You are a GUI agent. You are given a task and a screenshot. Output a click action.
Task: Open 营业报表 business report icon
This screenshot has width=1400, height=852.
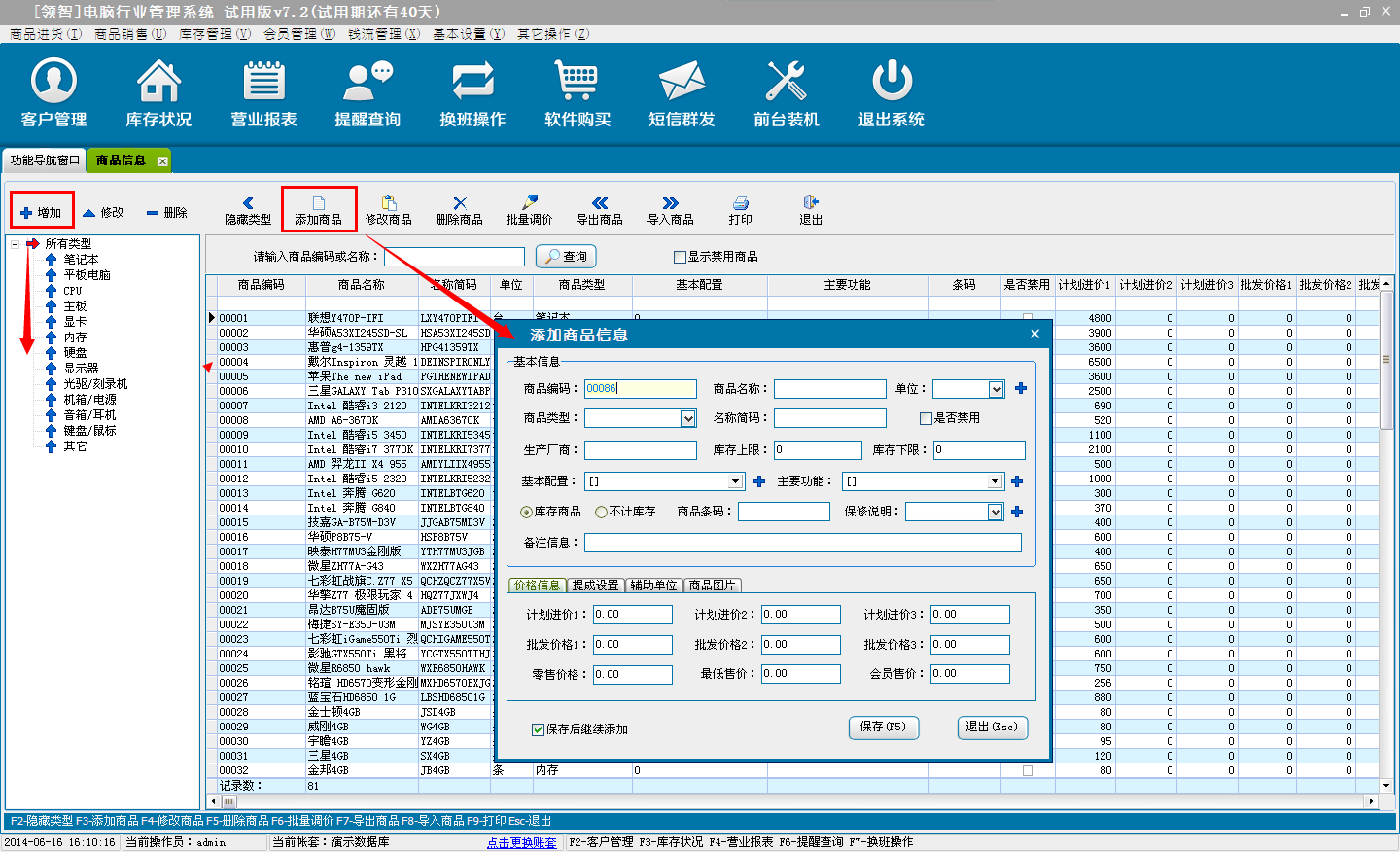point(263,82)
